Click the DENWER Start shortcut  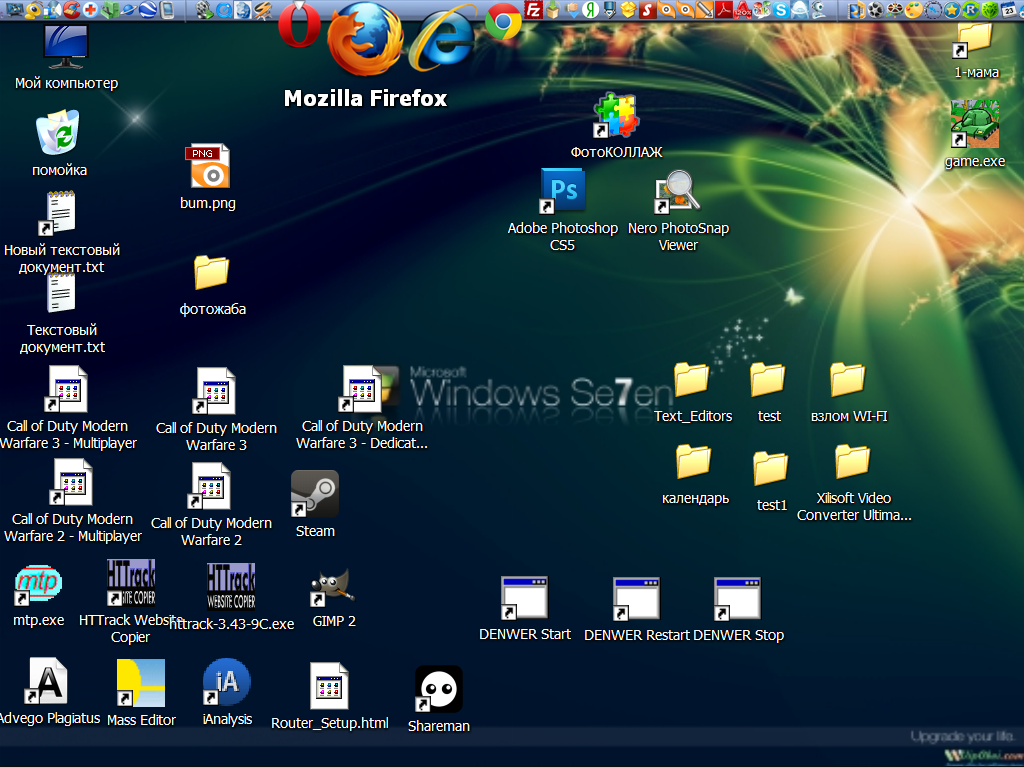tap(525, 598)
